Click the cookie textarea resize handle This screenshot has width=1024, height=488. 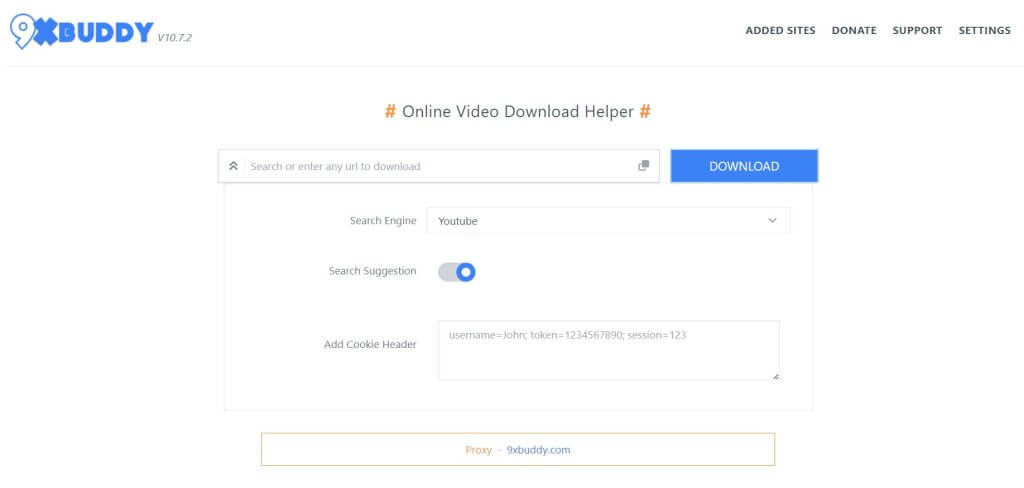click(x=774, y=375)
